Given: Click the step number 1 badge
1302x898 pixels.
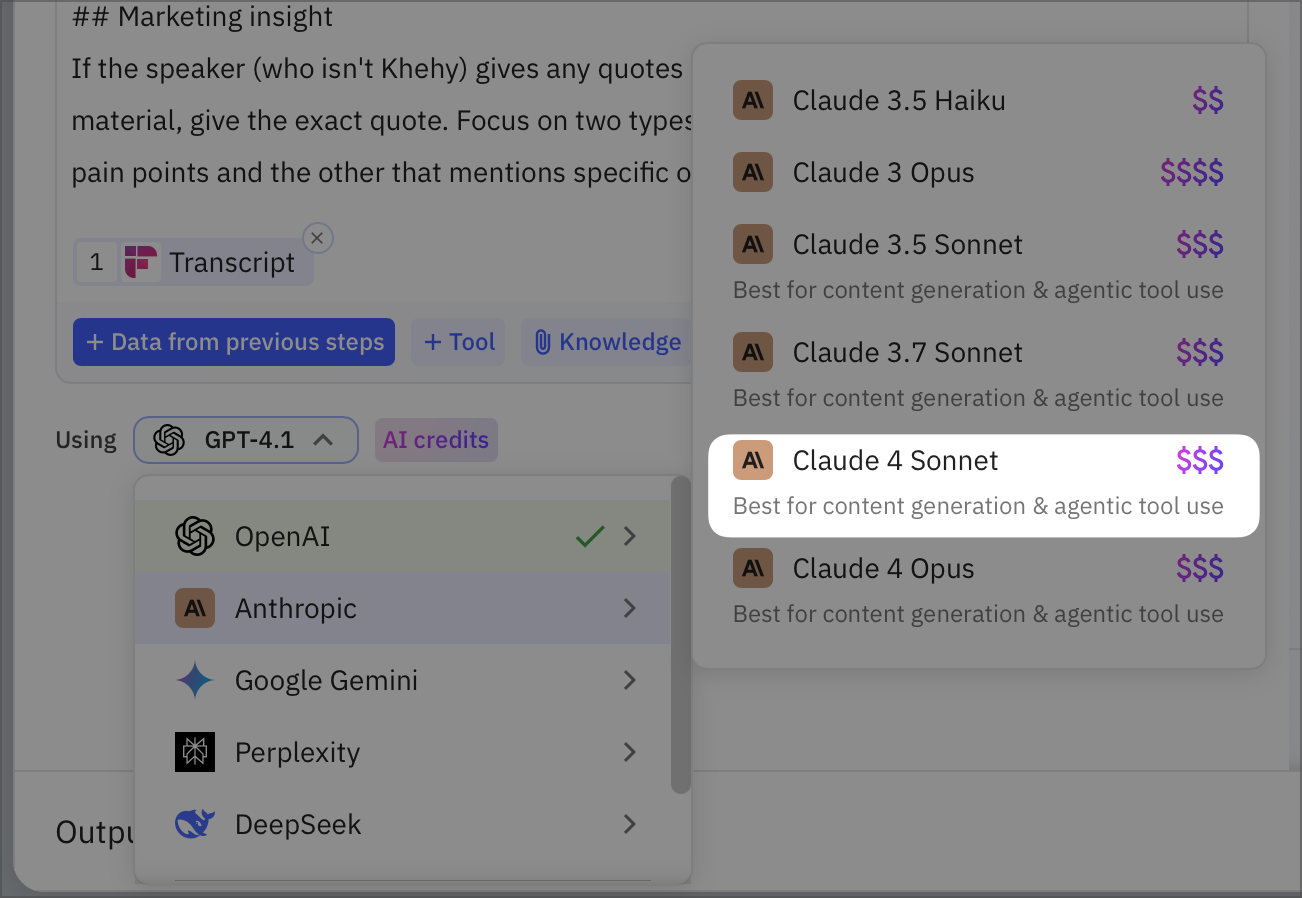Looking at the screenshot, I should click(96, 262).
